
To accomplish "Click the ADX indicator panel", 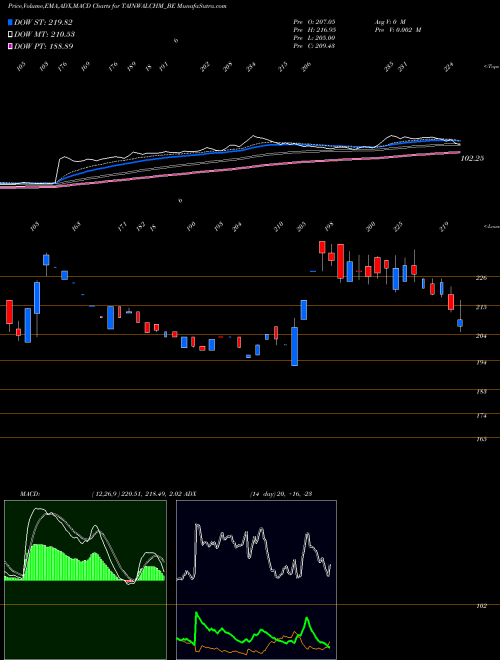I will click(256, 580).
